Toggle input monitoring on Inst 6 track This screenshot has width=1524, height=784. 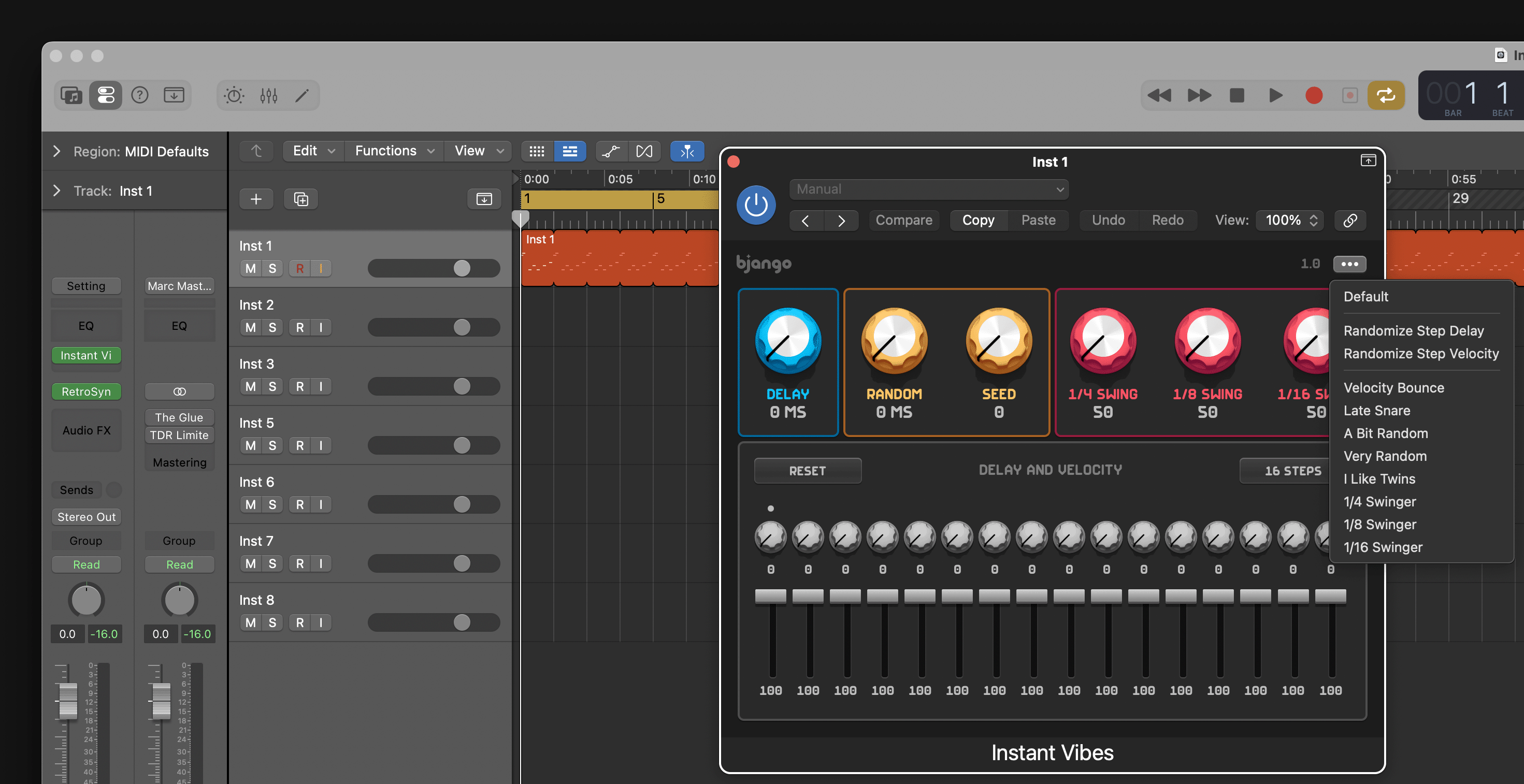321,505
